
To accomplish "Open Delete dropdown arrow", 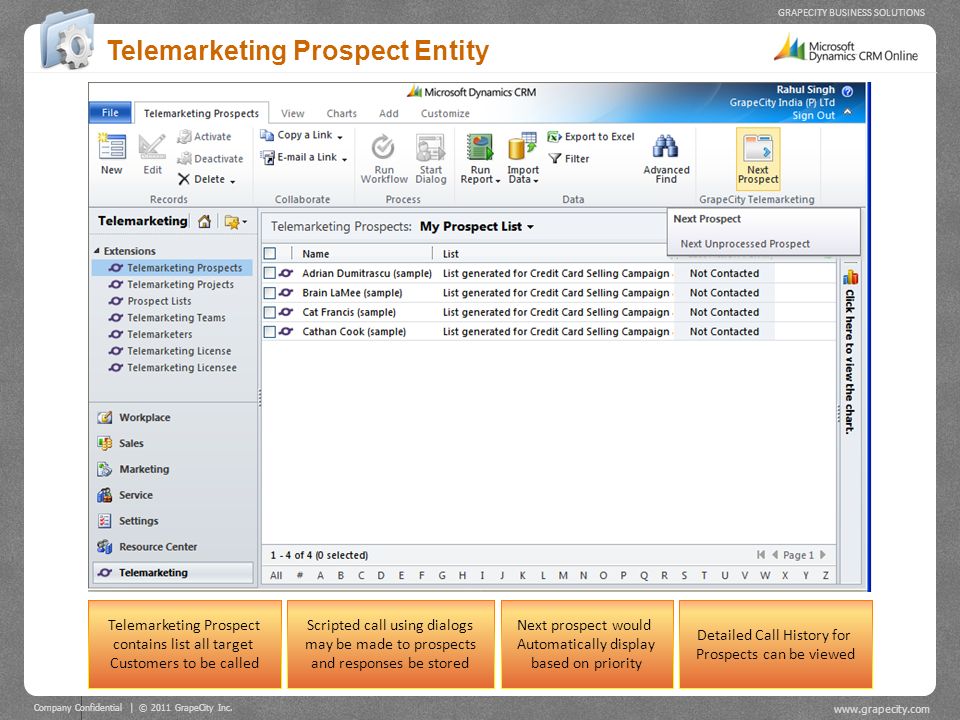I will (x=233, y=181).
